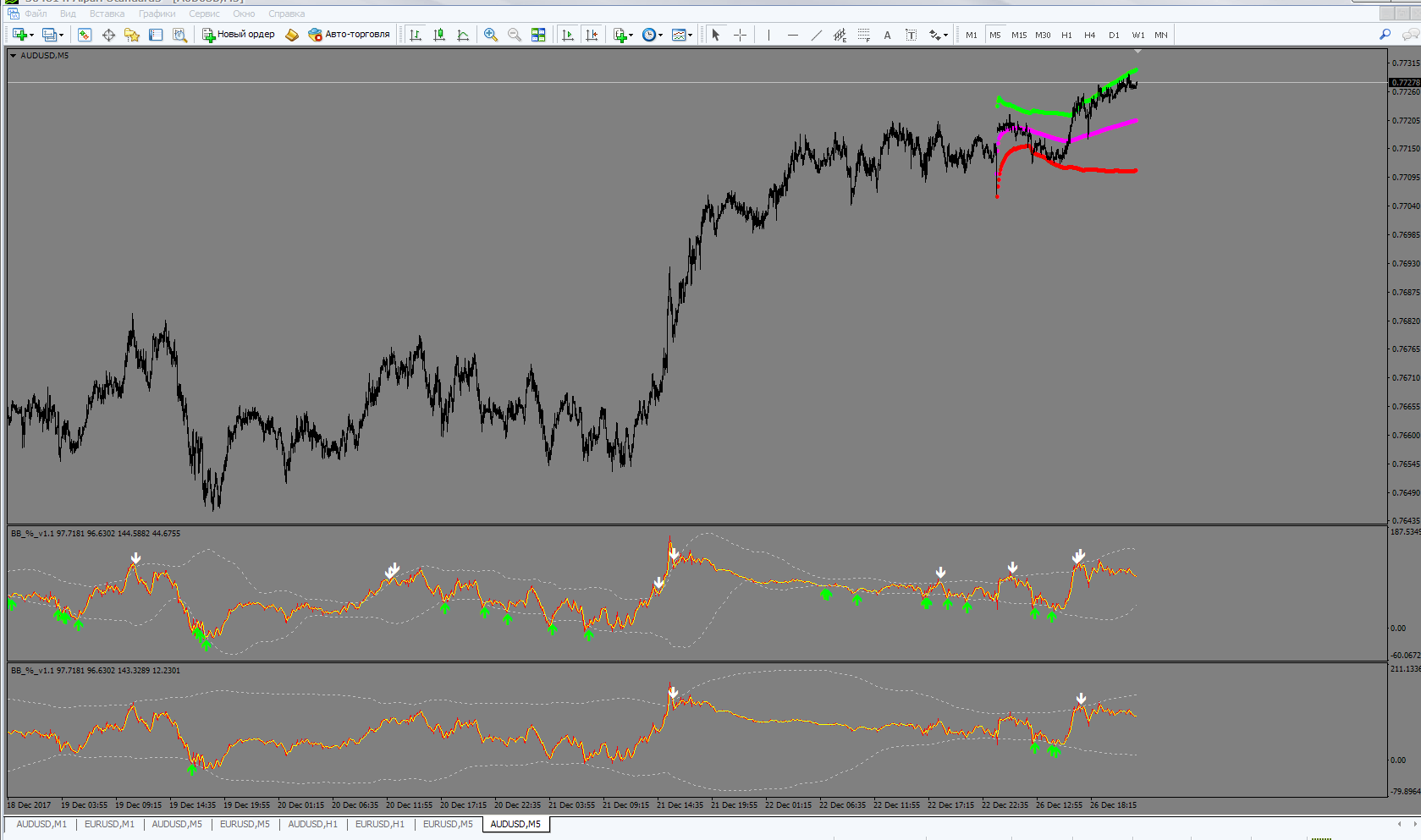Viewport: 1421px width, 840px height.
Task: Select the trendline drawing tool
Action: coord(816,35)
